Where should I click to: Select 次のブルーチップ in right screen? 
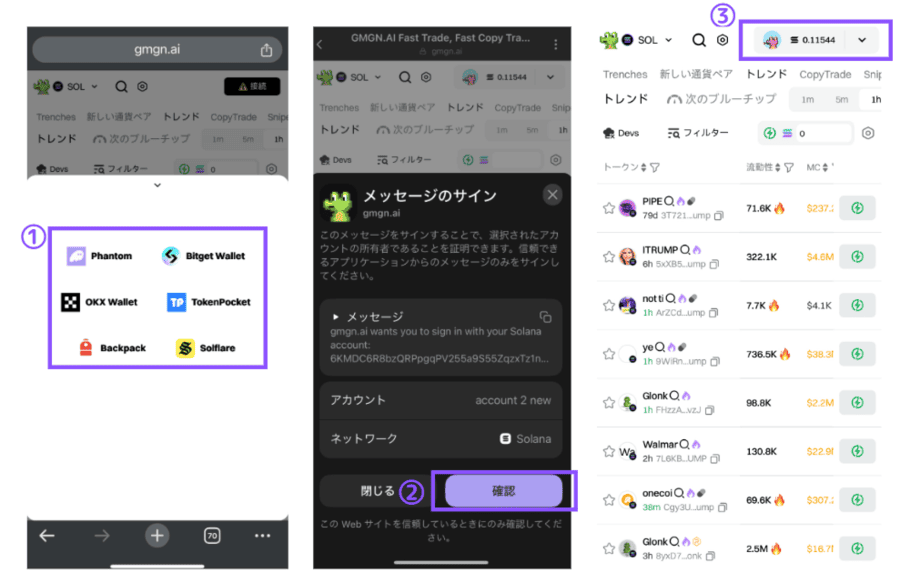click(721, 99)
